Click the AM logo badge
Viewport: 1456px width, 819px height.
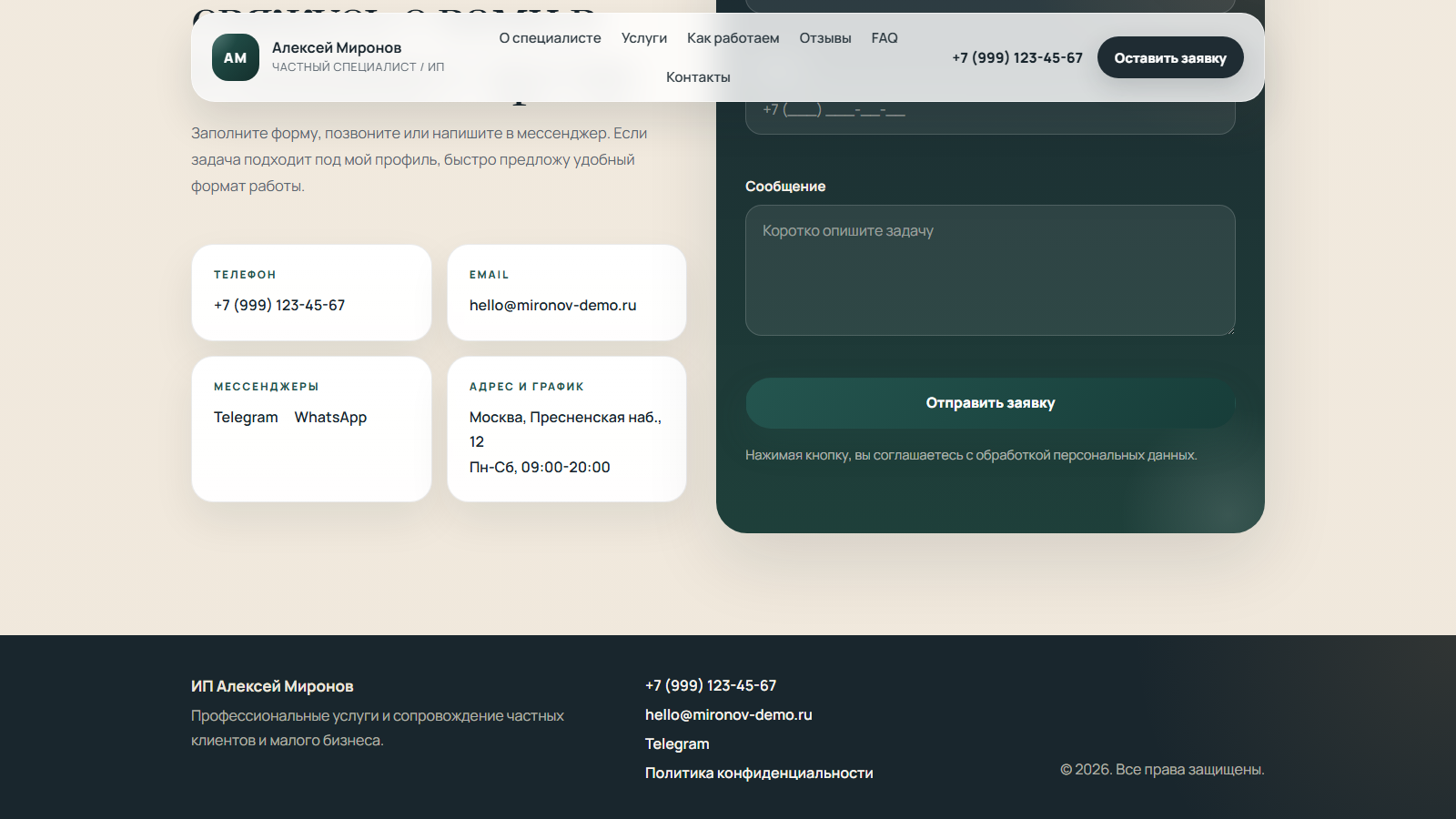click(x=236, y=57)
